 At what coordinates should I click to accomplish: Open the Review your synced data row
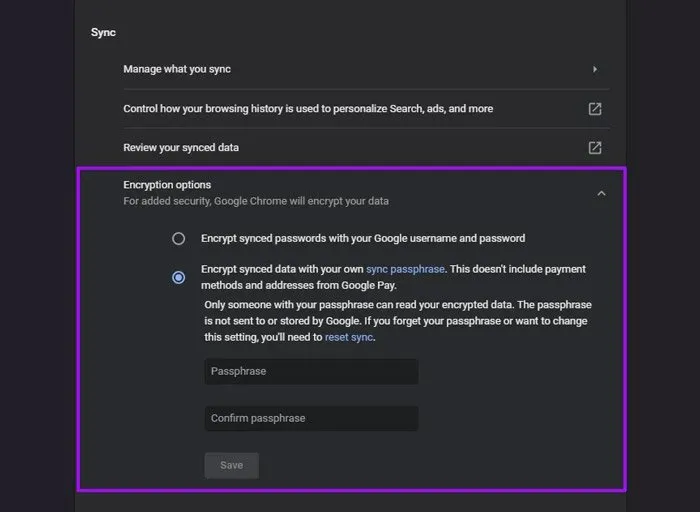coord(180,148)
